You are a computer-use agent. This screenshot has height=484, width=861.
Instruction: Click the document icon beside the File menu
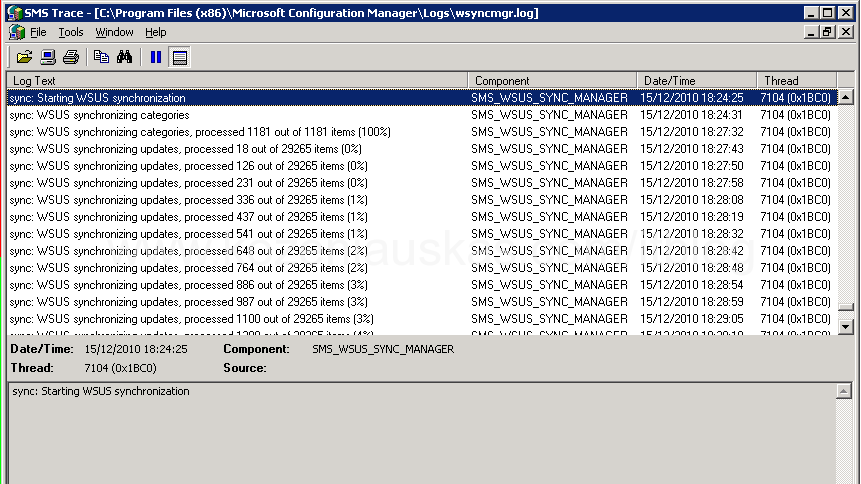point(17,32)
